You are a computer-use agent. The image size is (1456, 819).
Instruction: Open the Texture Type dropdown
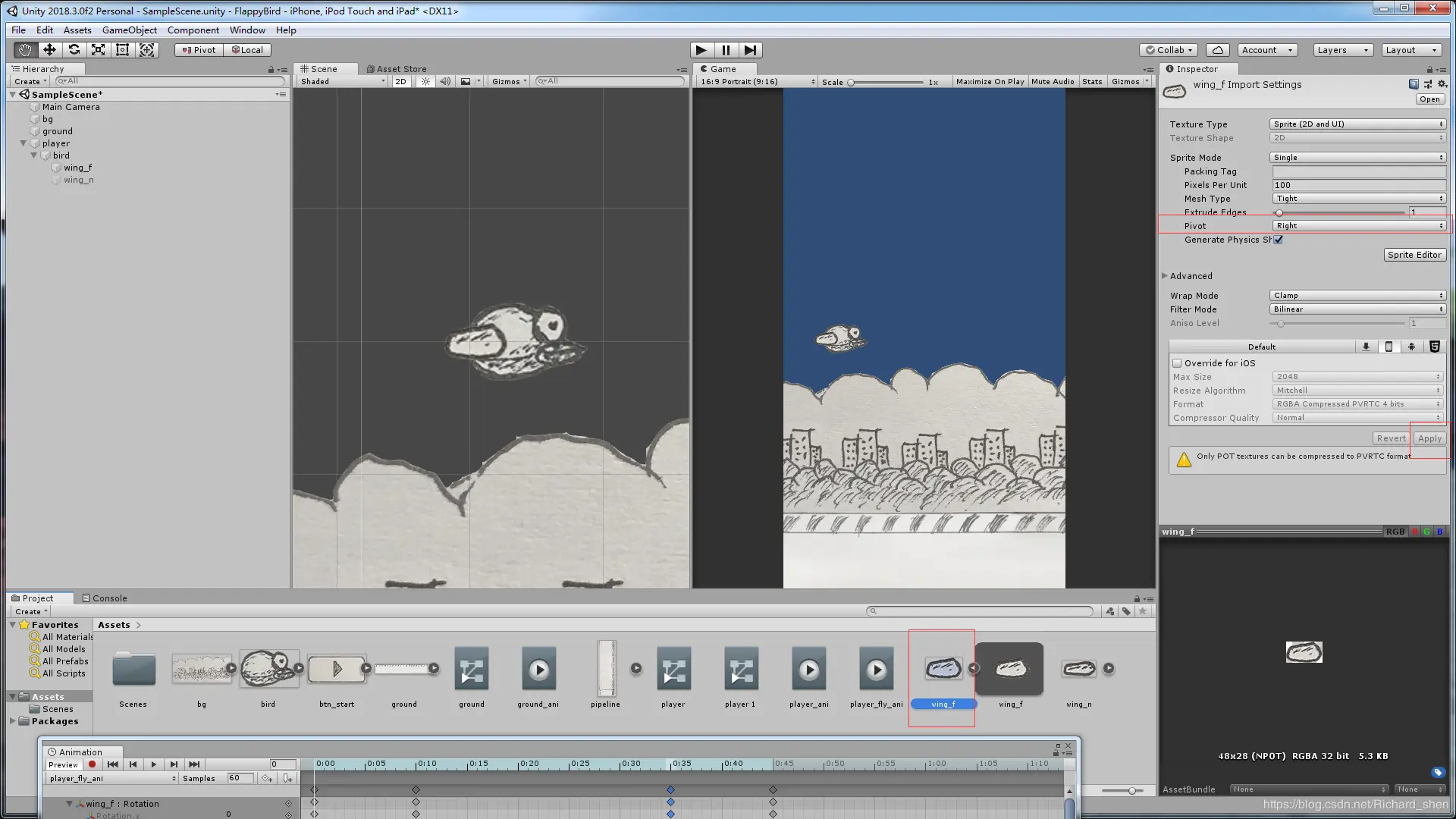[x=1357, y=124]
